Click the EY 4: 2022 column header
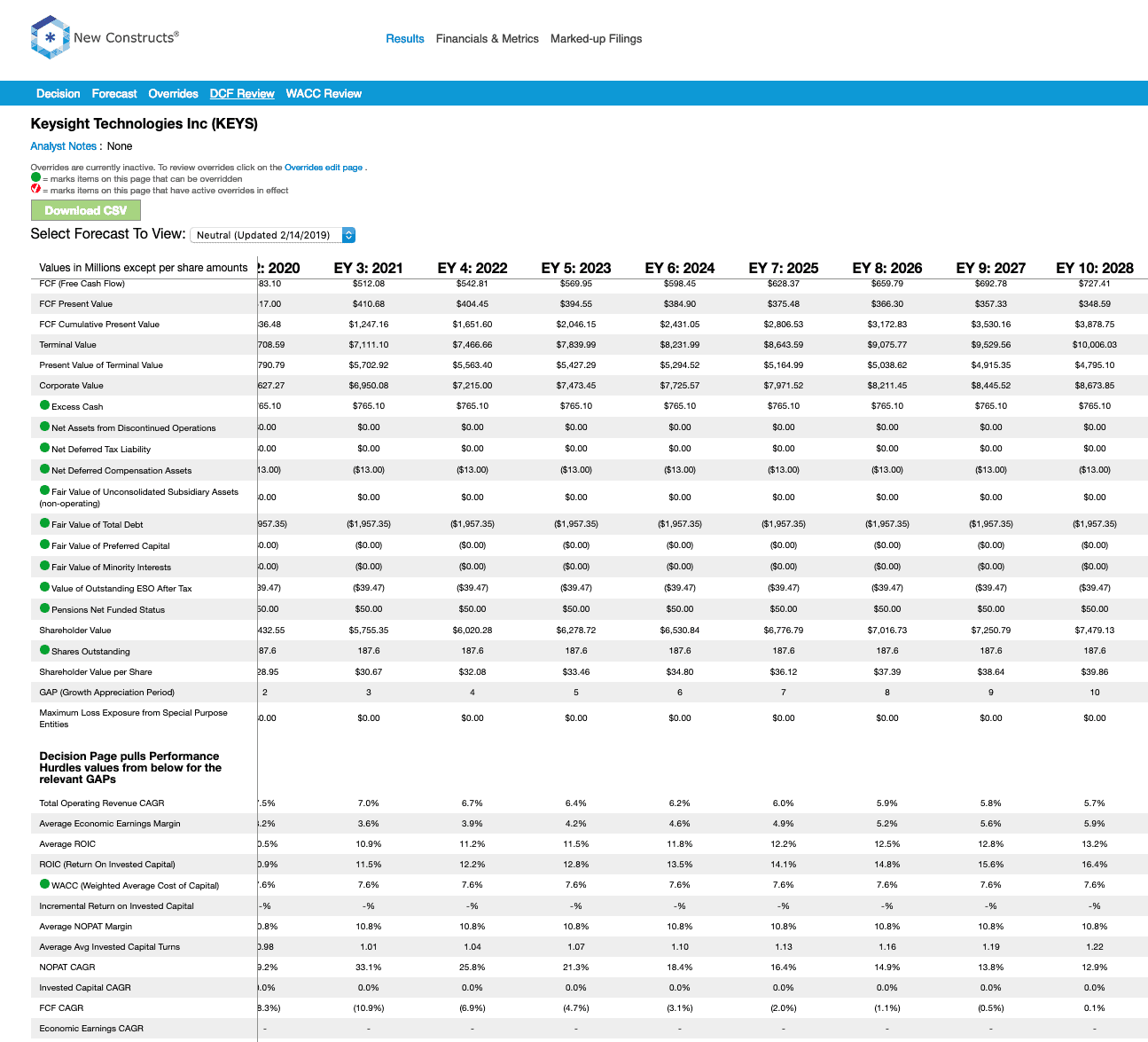 coord(472,268)
